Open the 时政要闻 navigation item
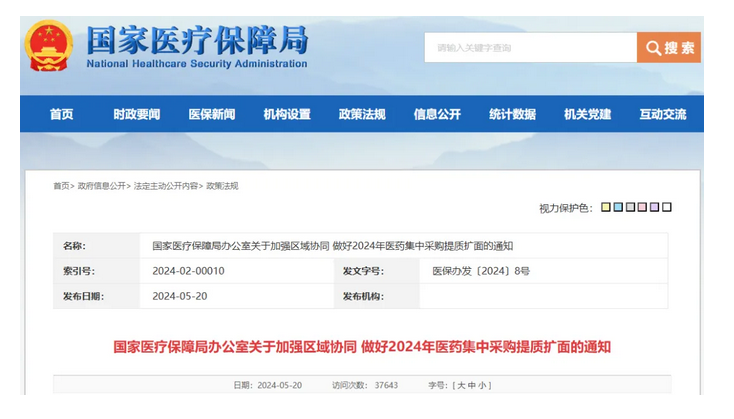 coord(137,114)
